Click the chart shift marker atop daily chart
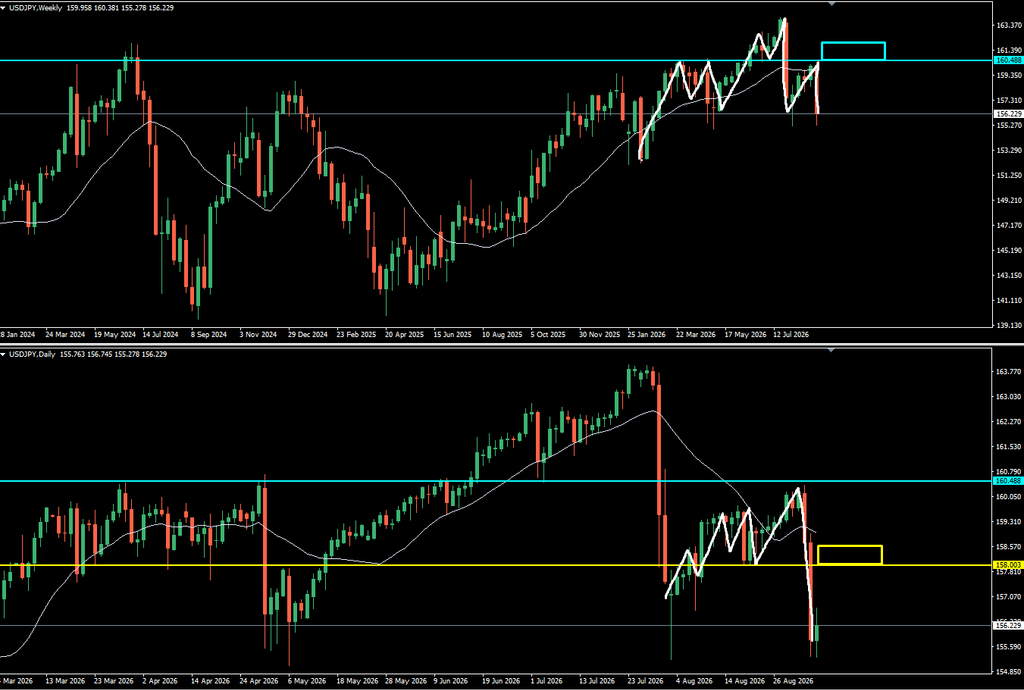The height and width of the screenshot is (690, 1024). click(x=831, y=350)
